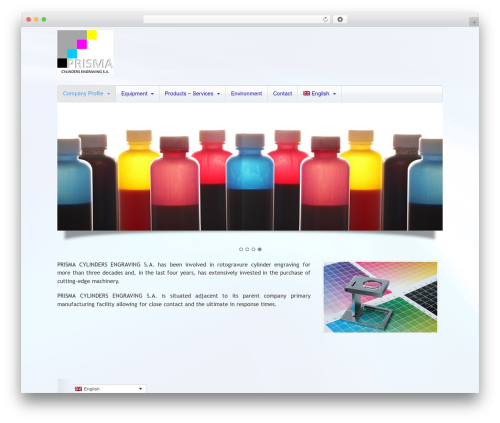500x423 pixels.
Task: Show the first slide via its slider dot
Action: coord(241,249)
